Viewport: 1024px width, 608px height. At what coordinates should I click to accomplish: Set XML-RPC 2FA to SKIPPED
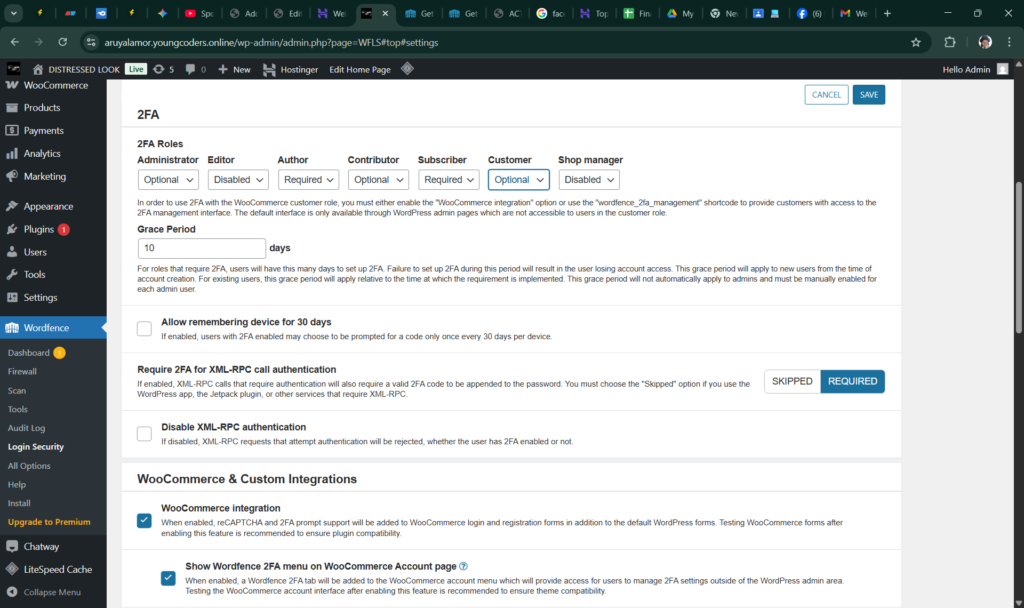792,381
